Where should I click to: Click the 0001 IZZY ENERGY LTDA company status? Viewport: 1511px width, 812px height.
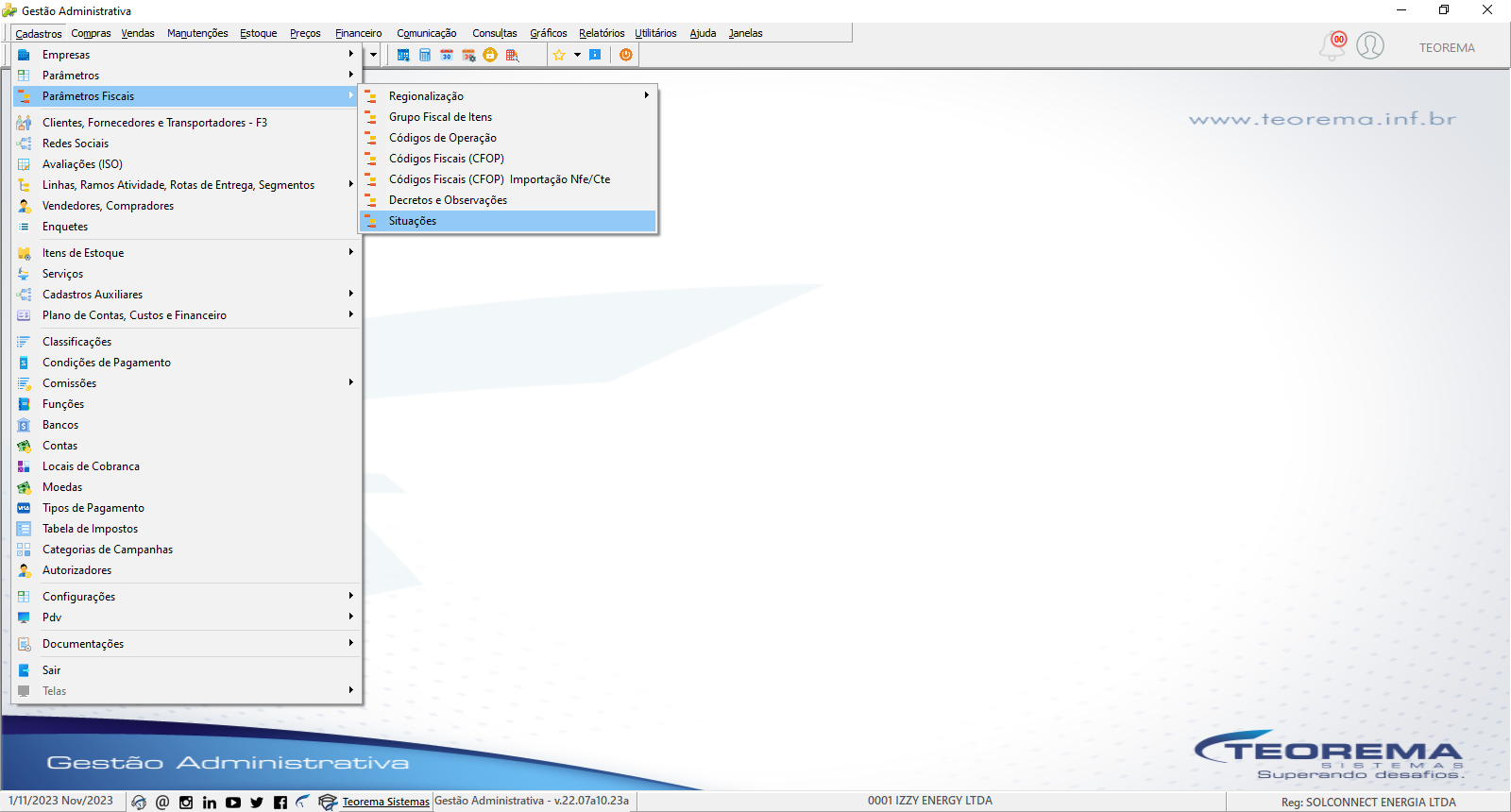pyautogui.click(x=930, y=801)
